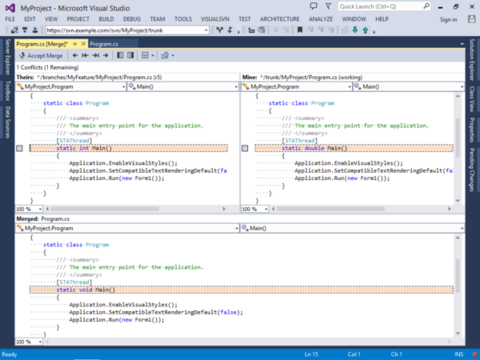Click the SVN branch icon in toolbar
Screen dimensions: 480x360
219,30
